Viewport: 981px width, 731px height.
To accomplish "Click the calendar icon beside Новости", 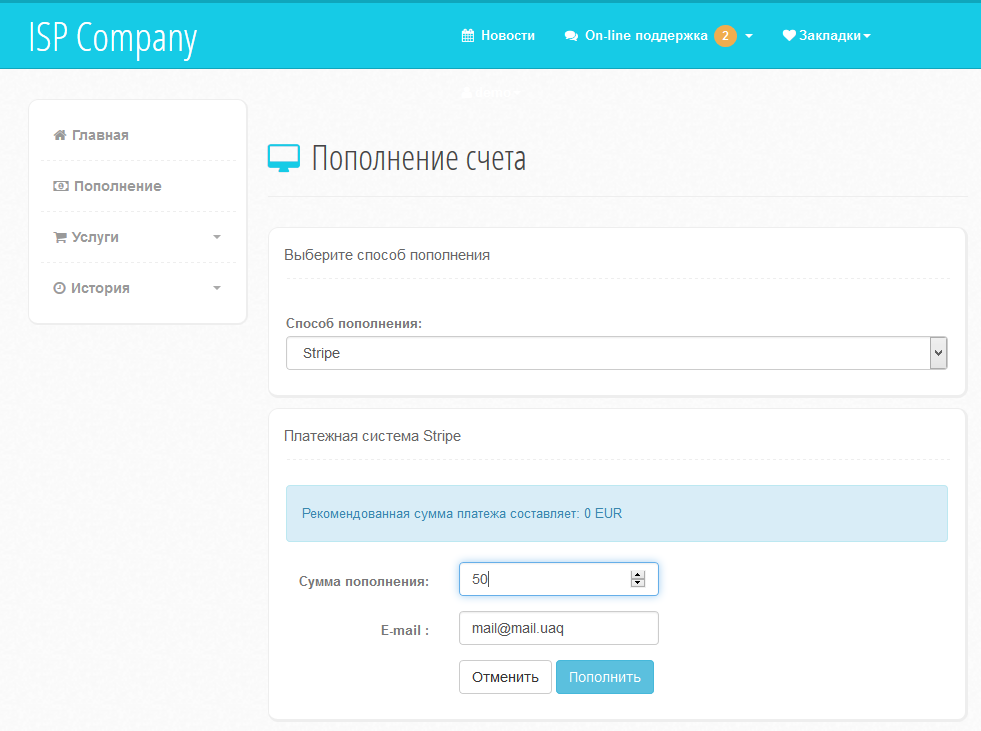I will [x=467, y=36].
